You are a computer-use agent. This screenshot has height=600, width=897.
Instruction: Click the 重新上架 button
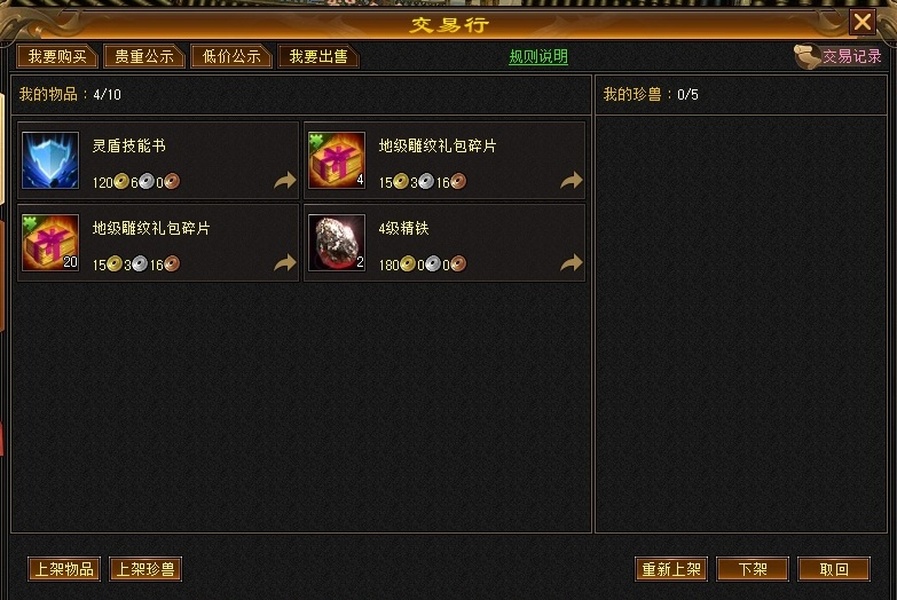(x=671, y=569)
